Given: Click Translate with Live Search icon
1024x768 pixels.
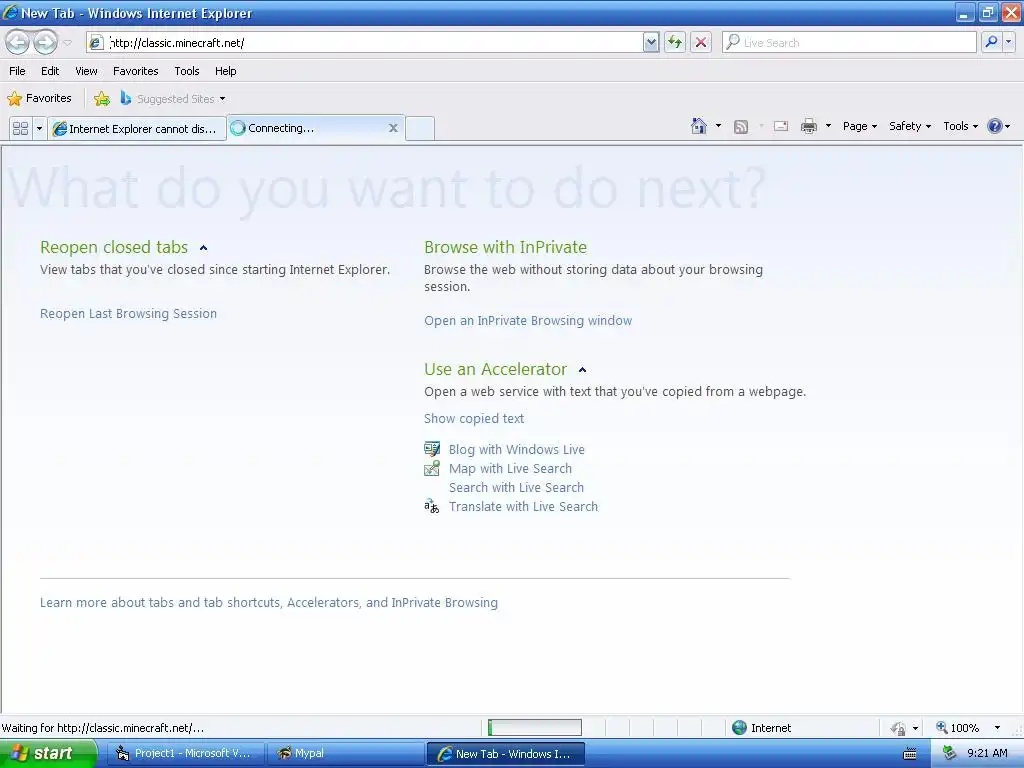Looking at the screenshot, I should (x=432, y=506).
